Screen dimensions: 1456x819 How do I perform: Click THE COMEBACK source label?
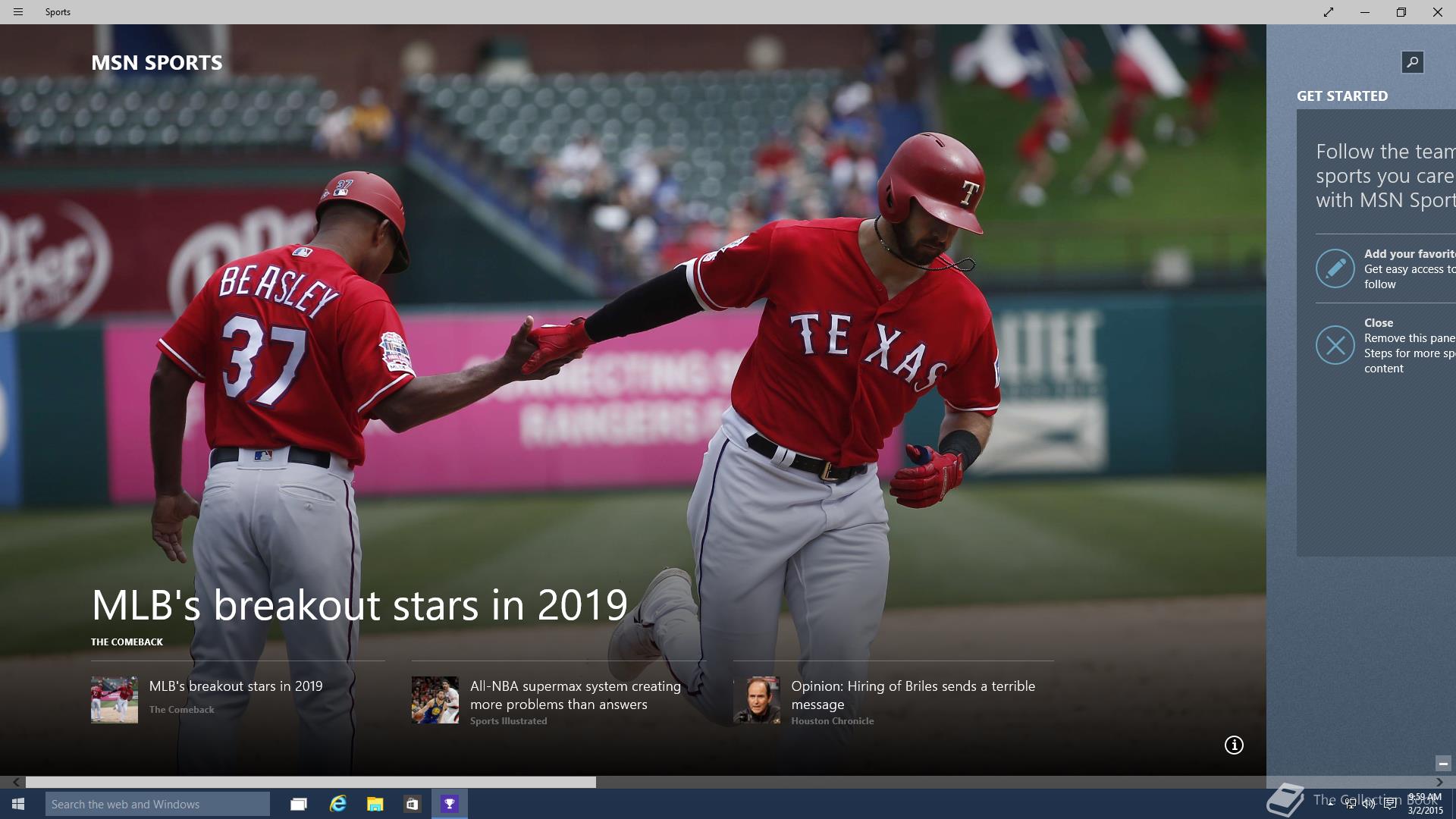(127, 642)
